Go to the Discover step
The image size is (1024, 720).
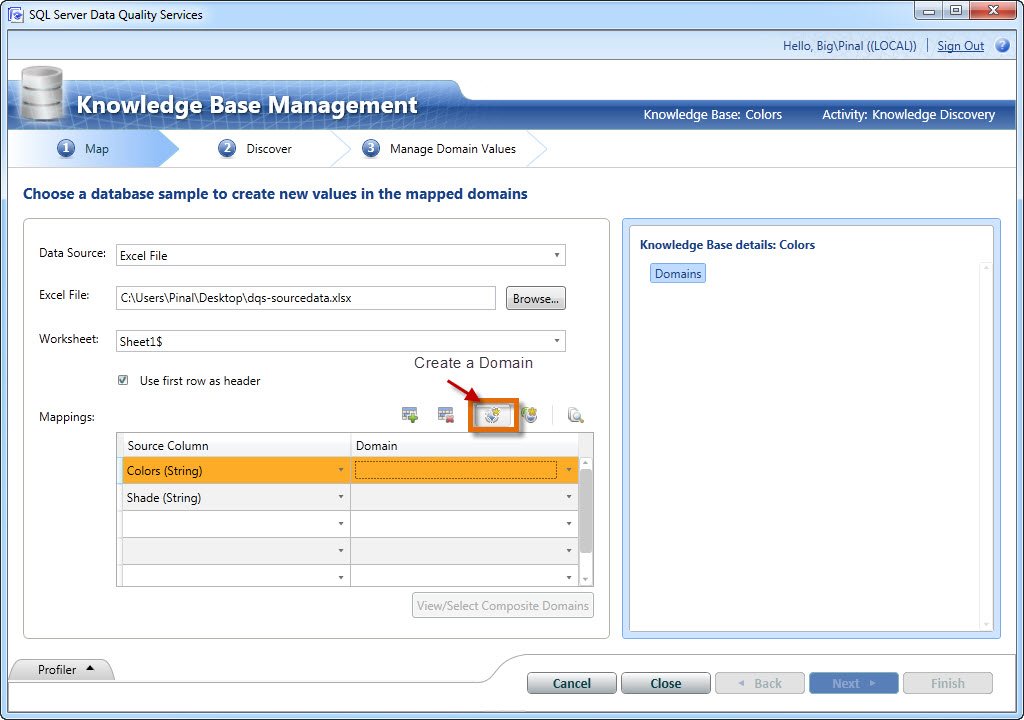point(255,148)
